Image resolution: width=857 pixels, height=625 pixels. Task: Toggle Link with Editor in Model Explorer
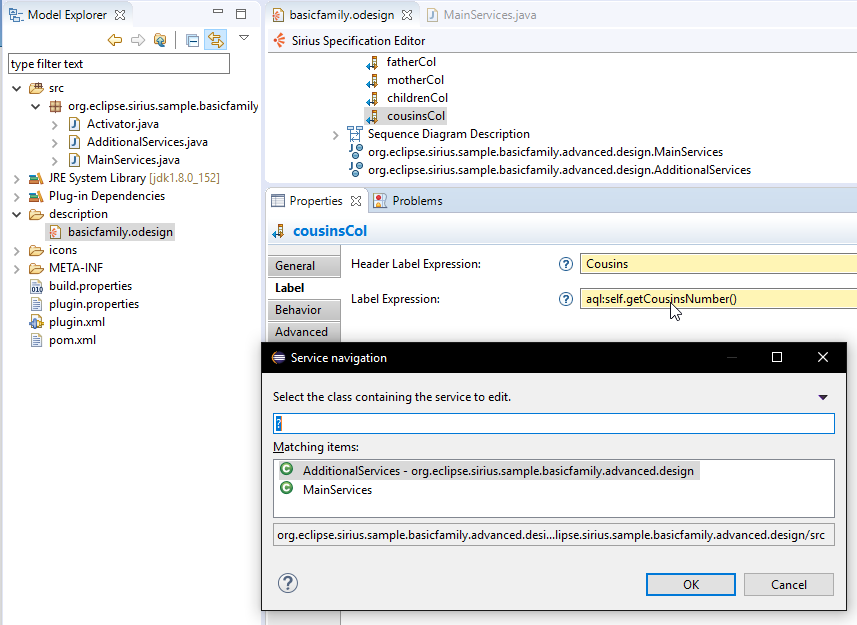(x=215, y=40)
